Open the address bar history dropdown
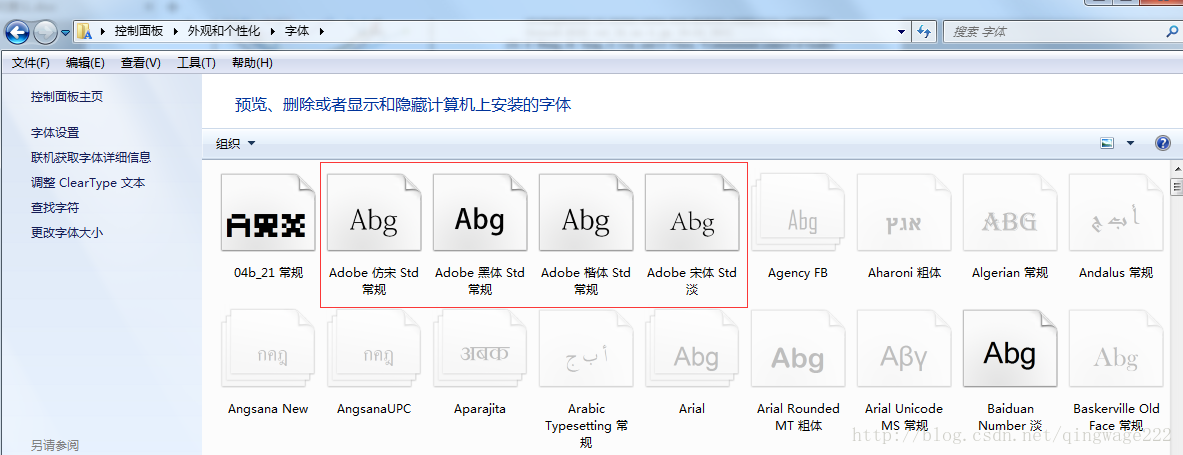The width and height of the screenshot is (1183, 455). (902, 32)
